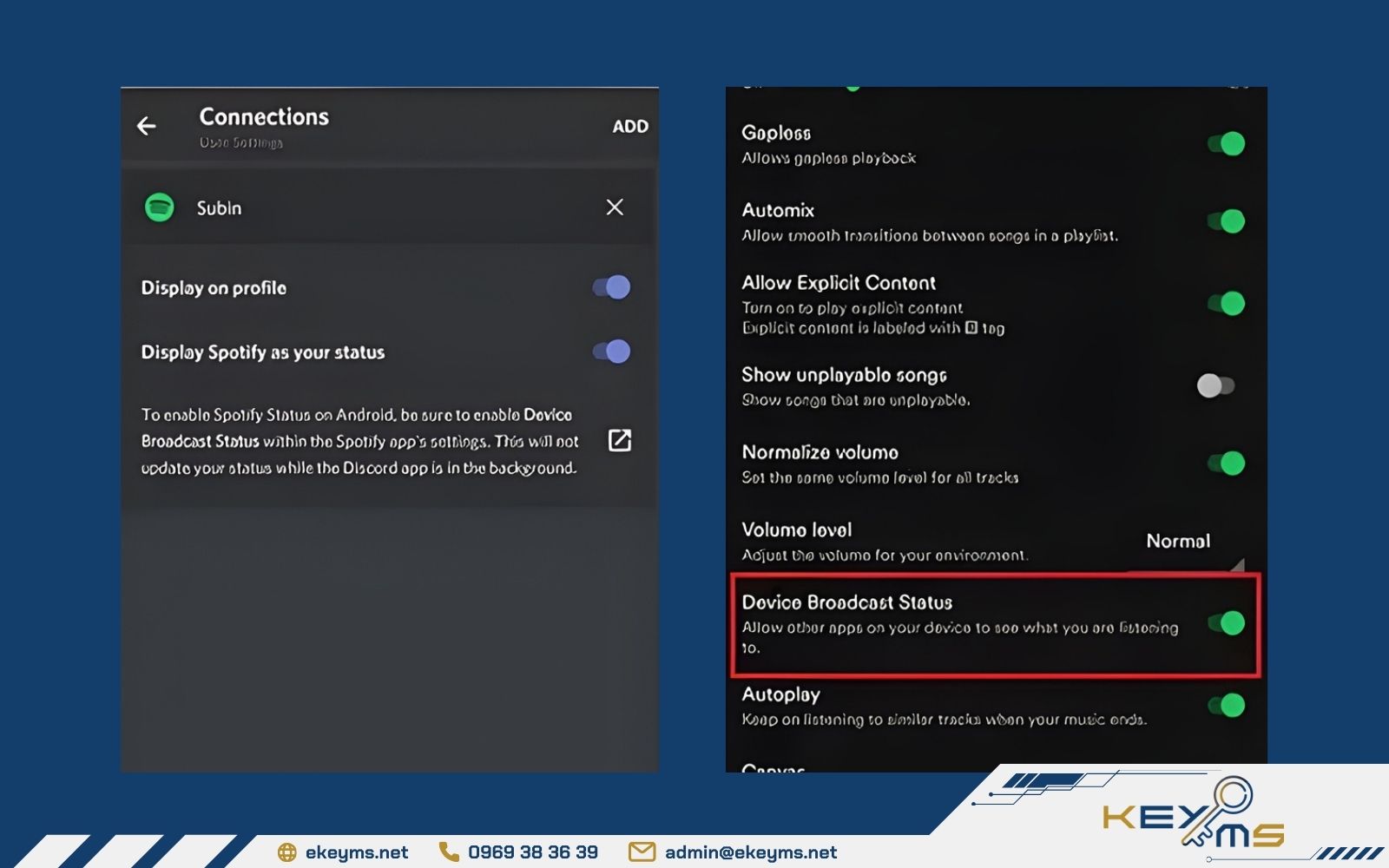
Task: Remove the Subin Spotify connection with X
Action: (x=615, y=207)
